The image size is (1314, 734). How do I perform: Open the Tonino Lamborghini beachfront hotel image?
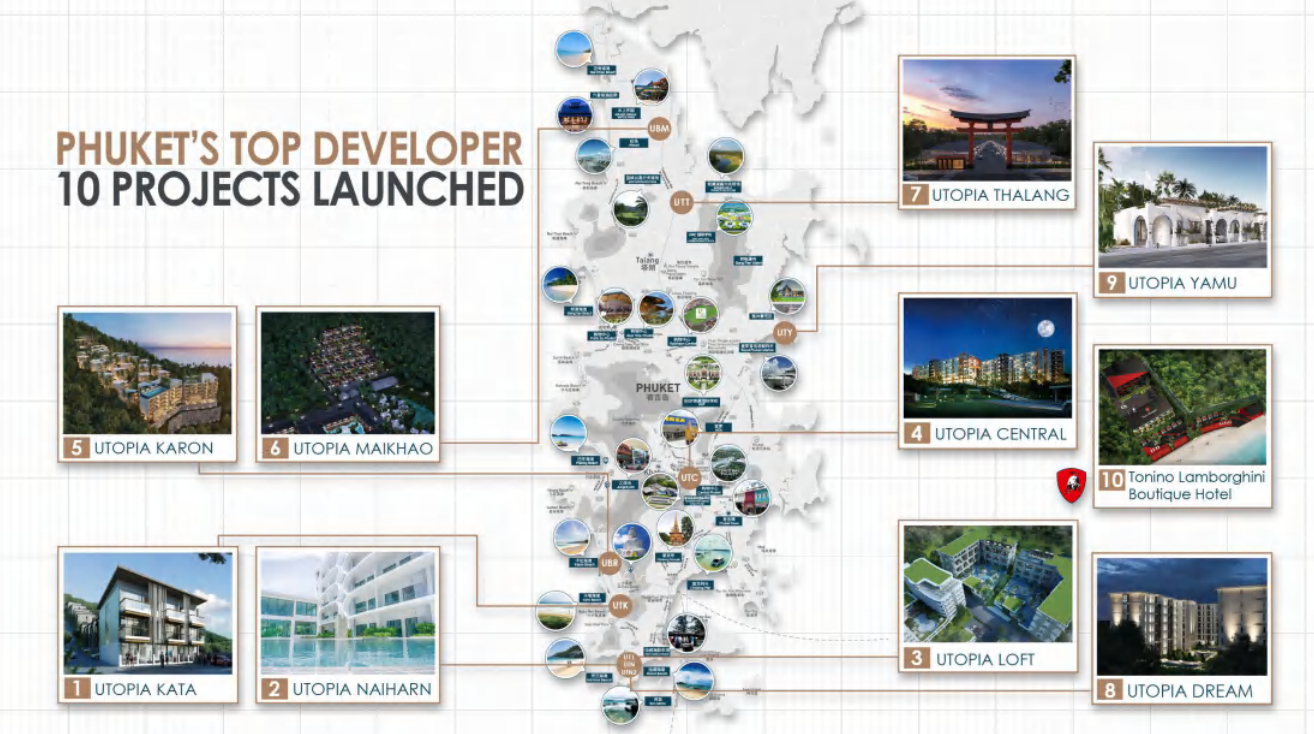1183,407
